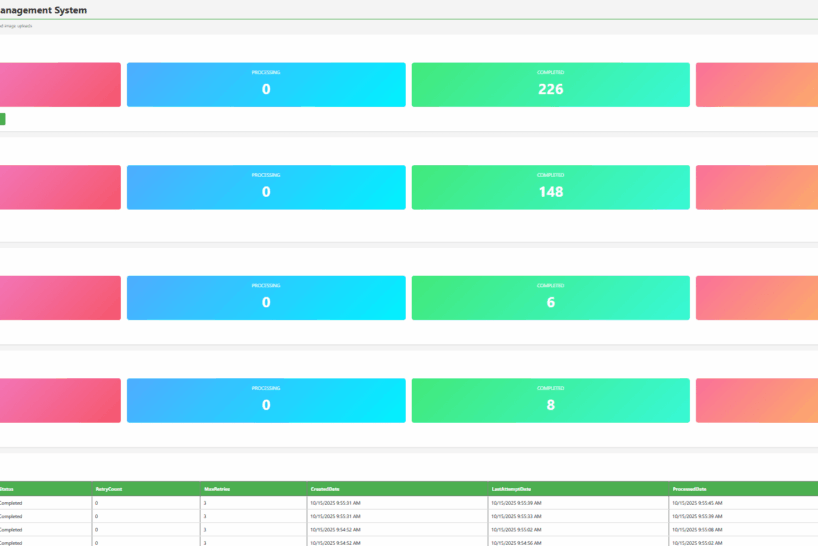Select ProcessedDate cell 10/15/2025 9:55:08 AM

(743, 529)
